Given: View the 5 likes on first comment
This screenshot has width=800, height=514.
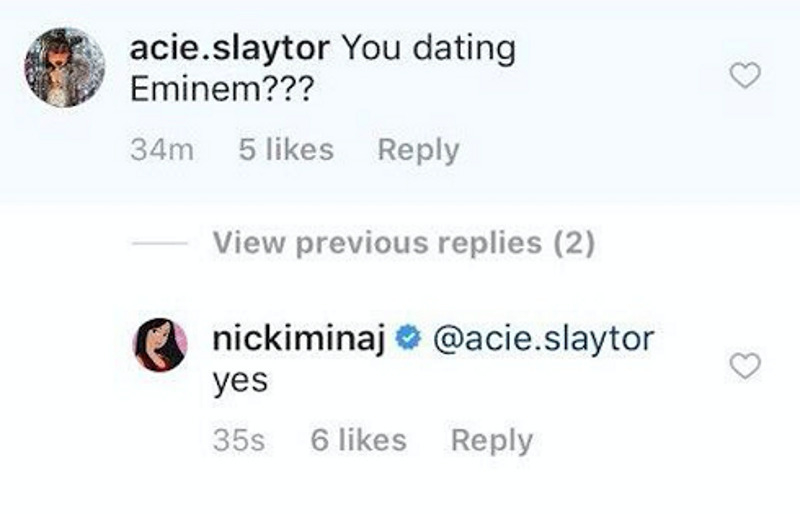Looking at the screenshot, I should 286,150.
